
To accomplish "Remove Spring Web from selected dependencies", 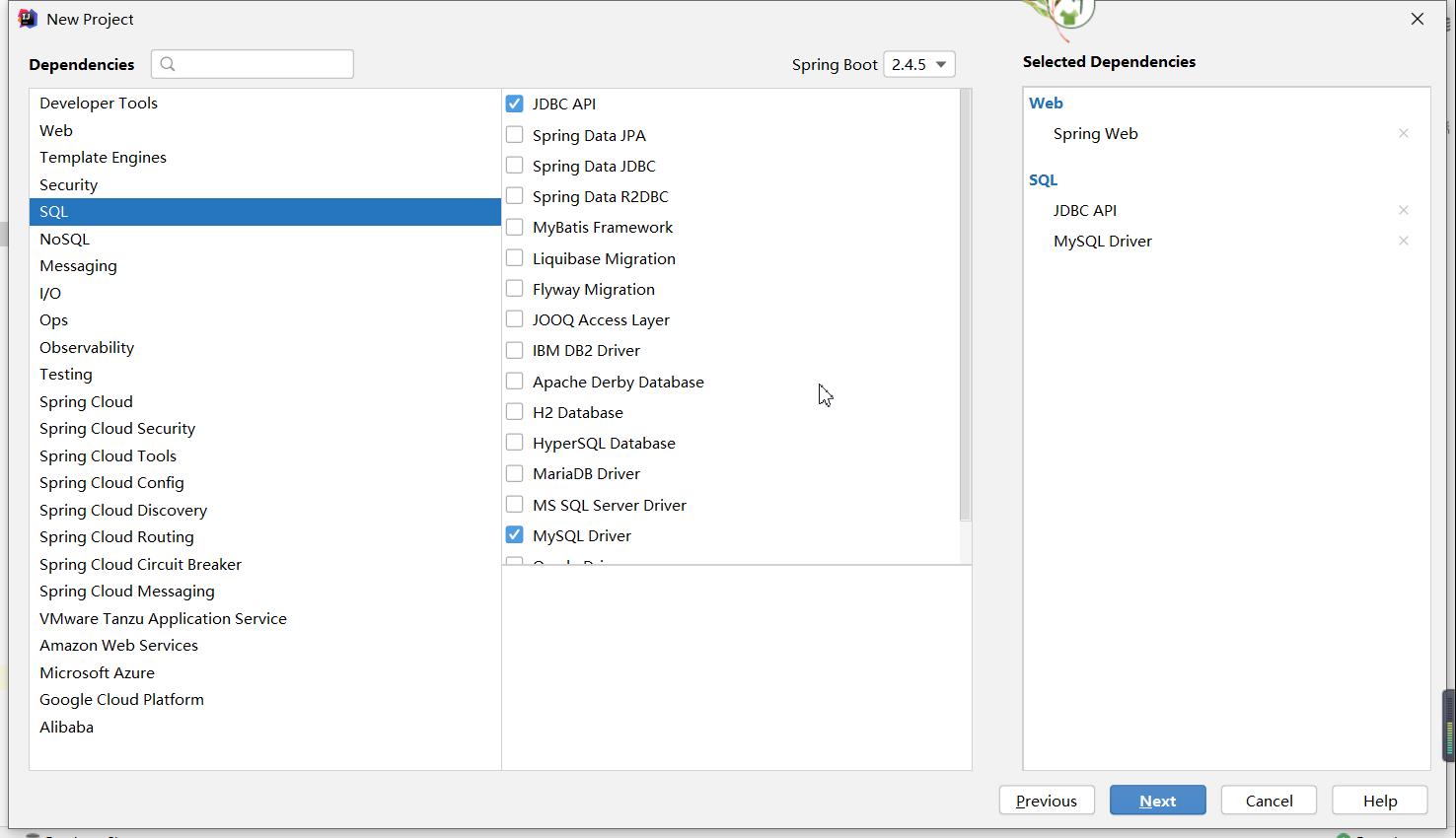I will coord(1403,133).
